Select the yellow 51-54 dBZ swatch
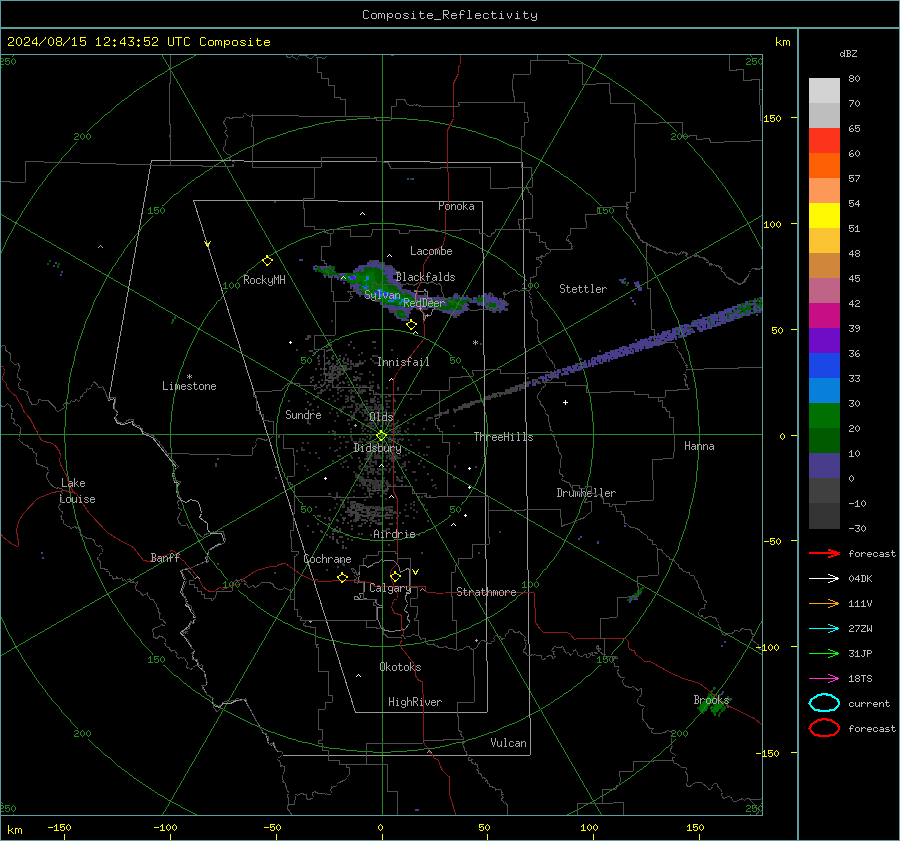Viewport: 900px width, 841px height. 824,216
